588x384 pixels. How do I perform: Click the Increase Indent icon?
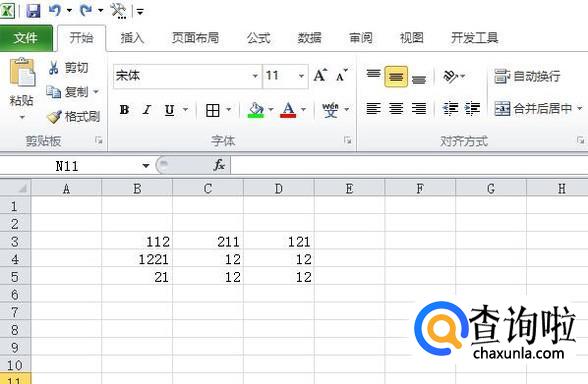point(472,109)
